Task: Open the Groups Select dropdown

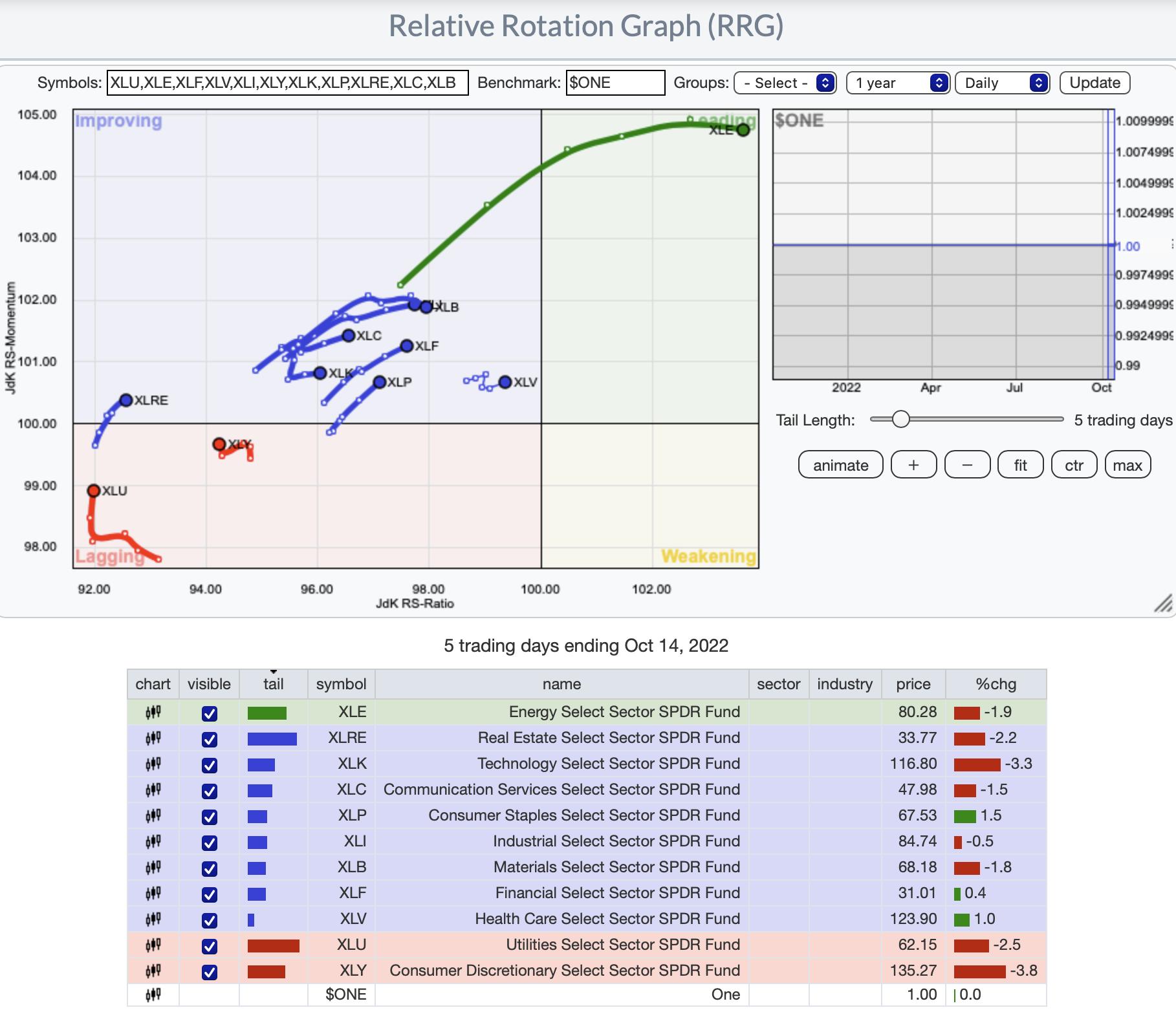Action: click(785, 83)
